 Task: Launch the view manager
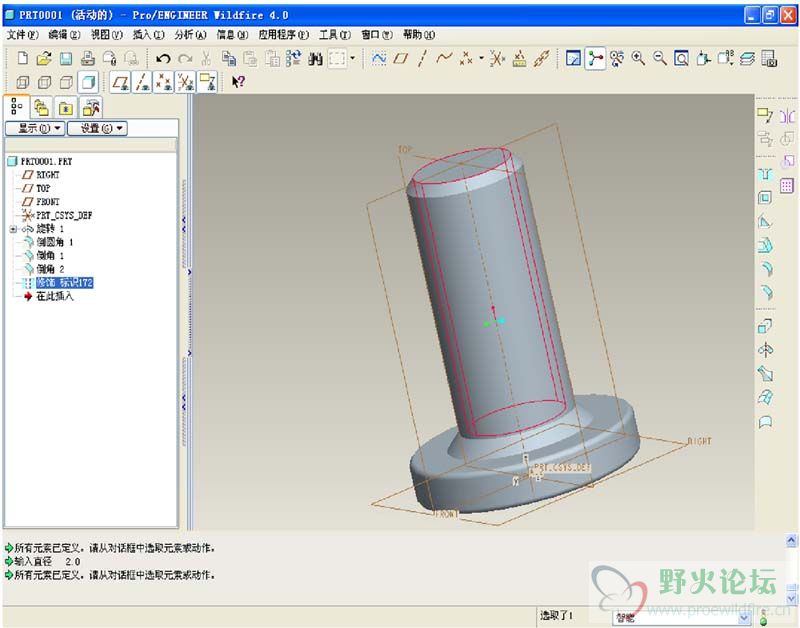click(769, 59)
